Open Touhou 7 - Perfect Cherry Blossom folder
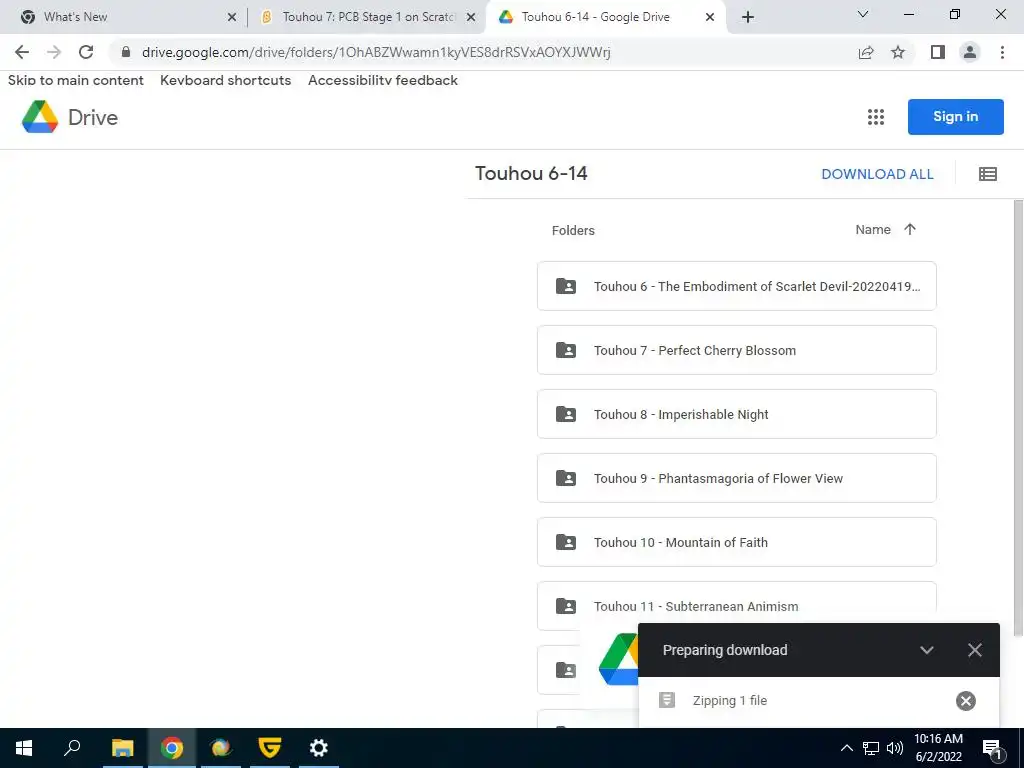Screen dimensions: 1024x768 tap(737, 350)
